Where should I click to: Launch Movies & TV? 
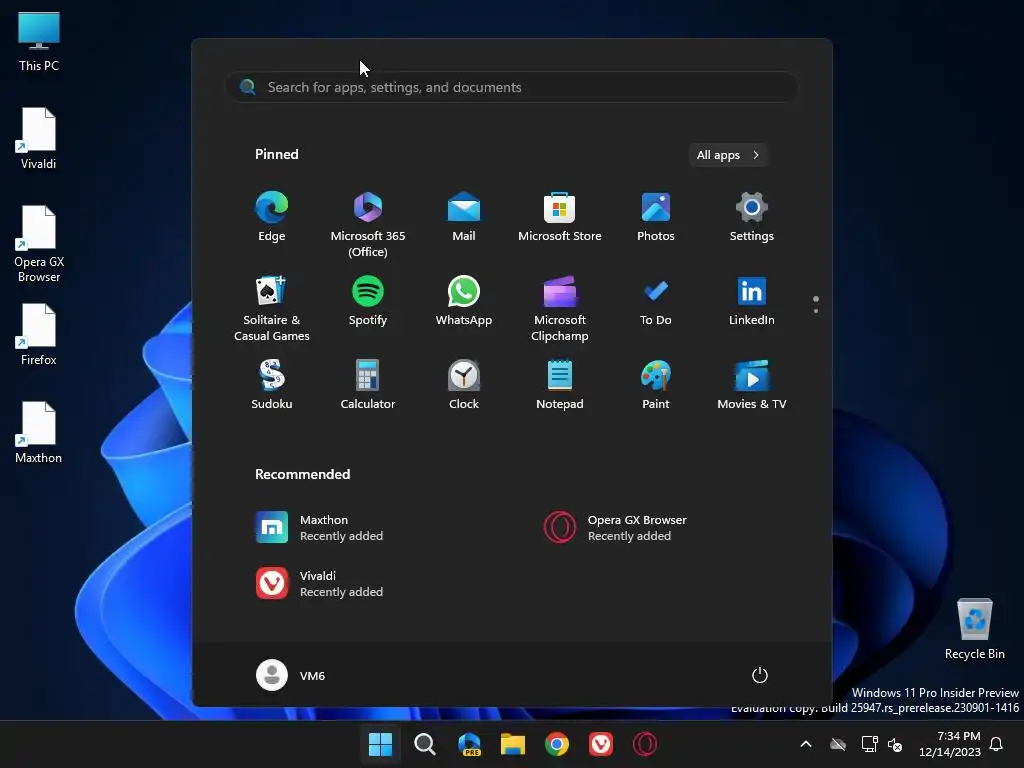pos(752,385)
